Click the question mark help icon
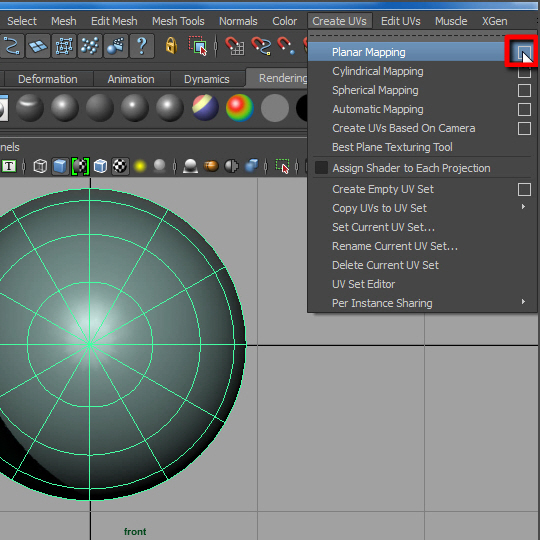 (142, 46)
